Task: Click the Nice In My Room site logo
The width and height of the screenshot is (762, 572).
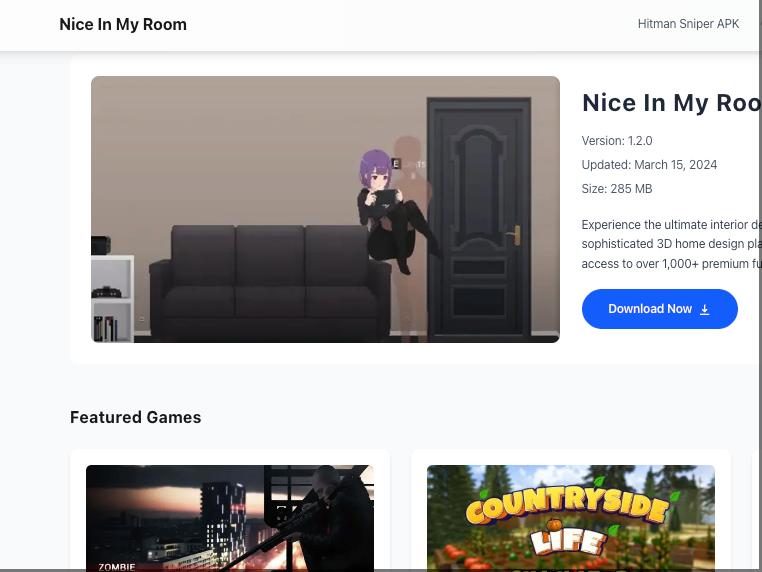Action: click(x=123, y=24)
